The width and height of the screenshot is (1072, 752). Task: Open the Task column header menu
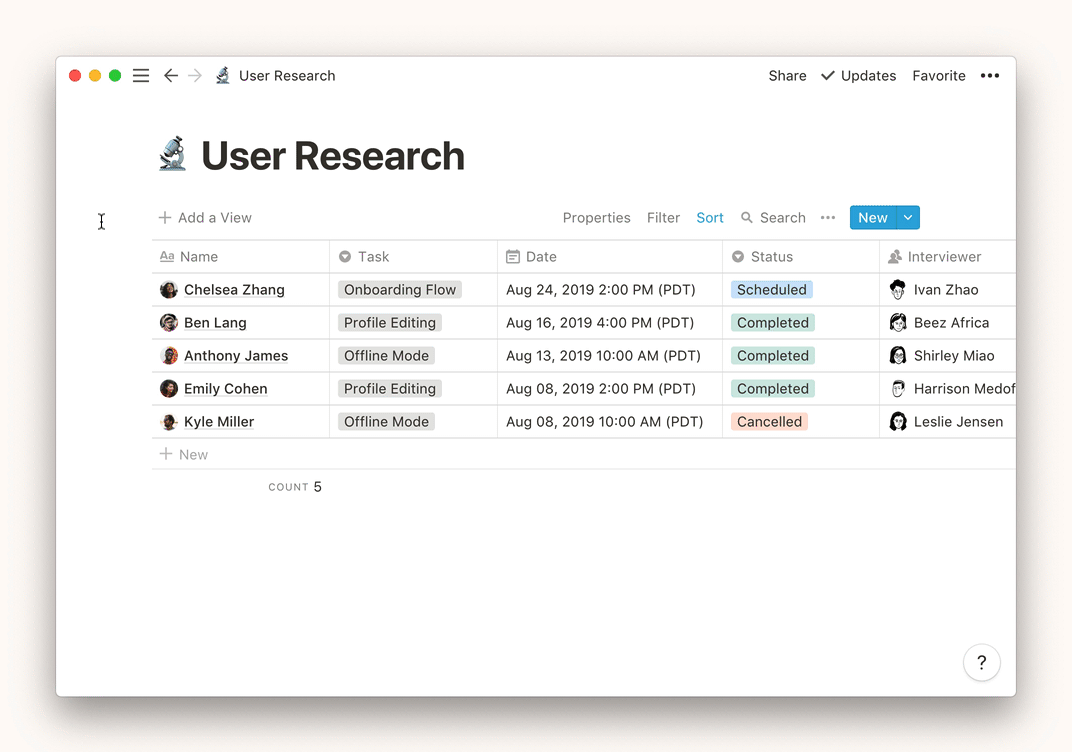coord(372,257)
